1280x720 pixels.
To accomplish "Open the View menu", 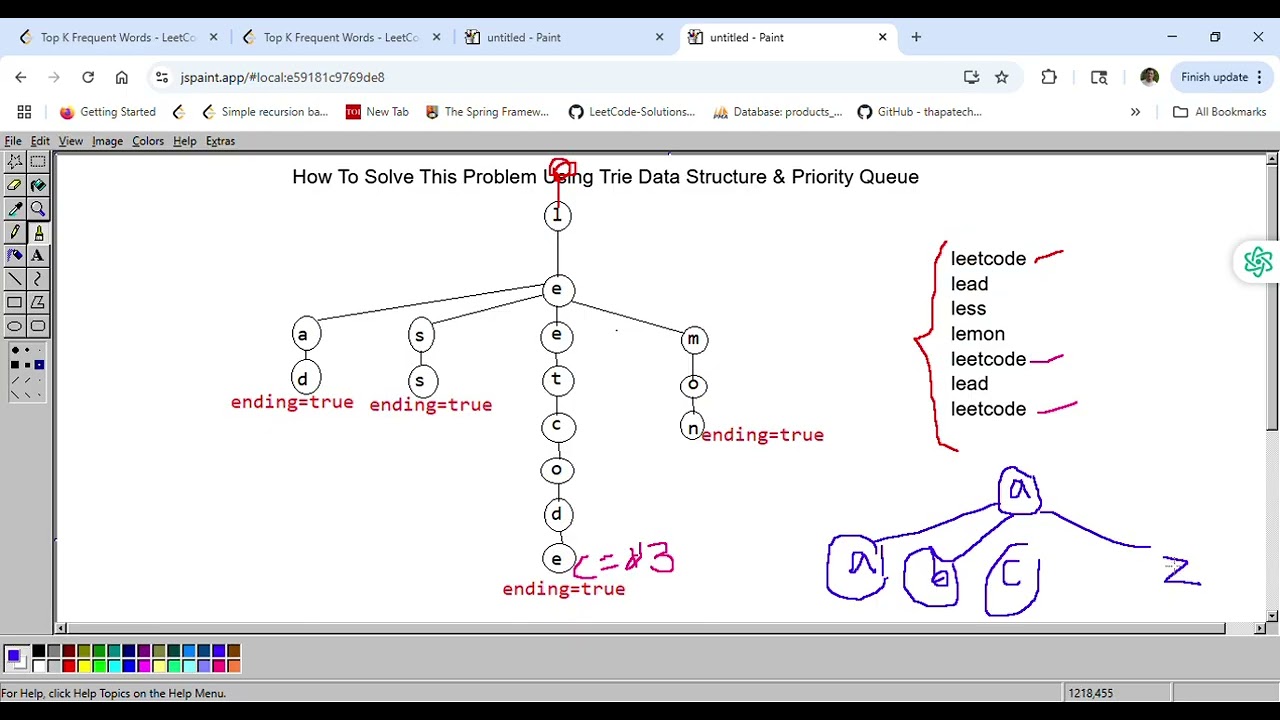I will [x=70, y=141].
